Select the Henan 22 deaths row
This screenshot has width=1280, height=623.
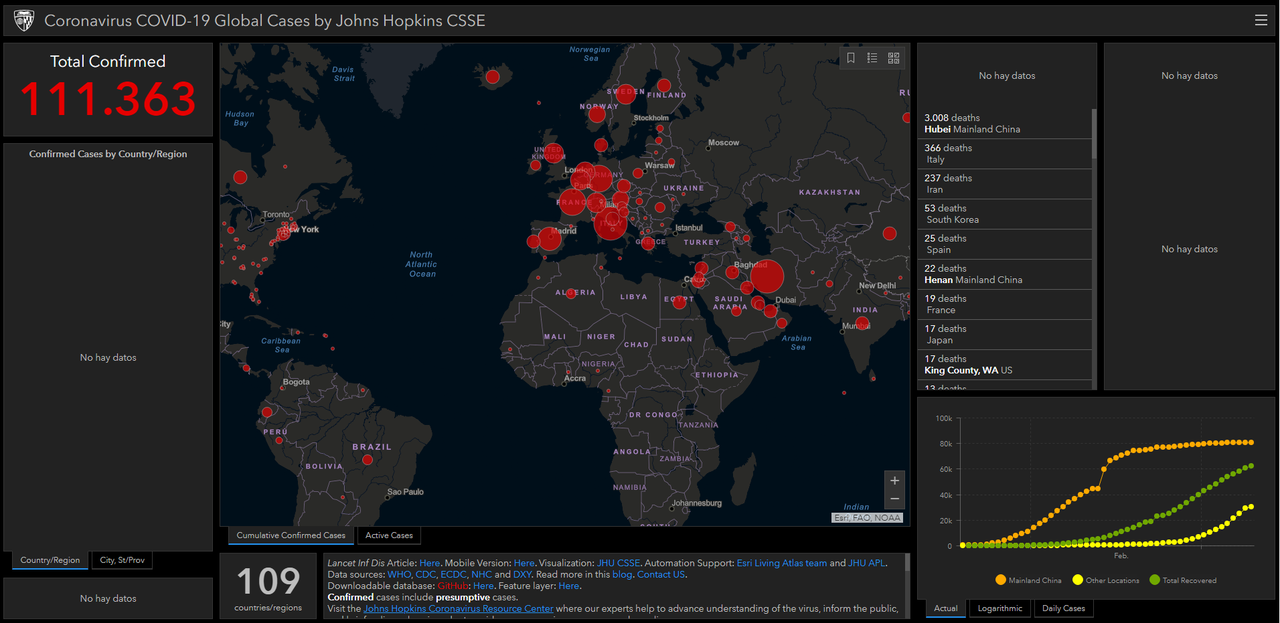click(x=1004, y=274)
